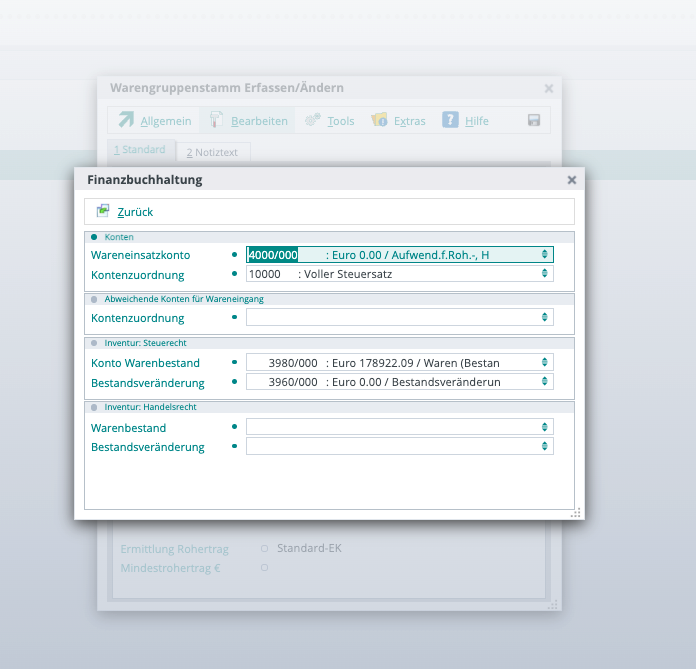Screen dimensions: 696x669
Task: Click the save floppy disk icon
Action: pyautogui.click(x=534, y=120)
